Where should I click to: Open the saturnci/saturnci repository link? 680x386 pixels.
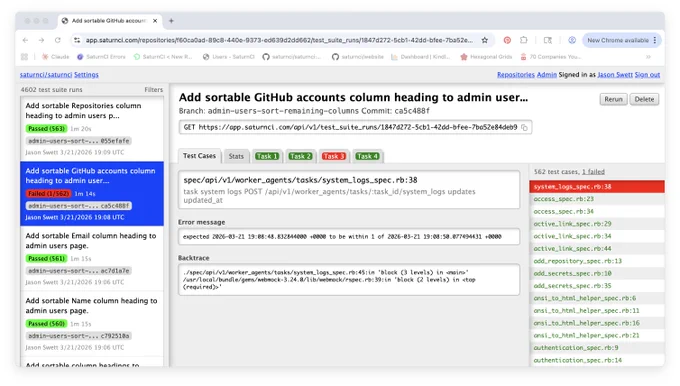pos(46,75)
